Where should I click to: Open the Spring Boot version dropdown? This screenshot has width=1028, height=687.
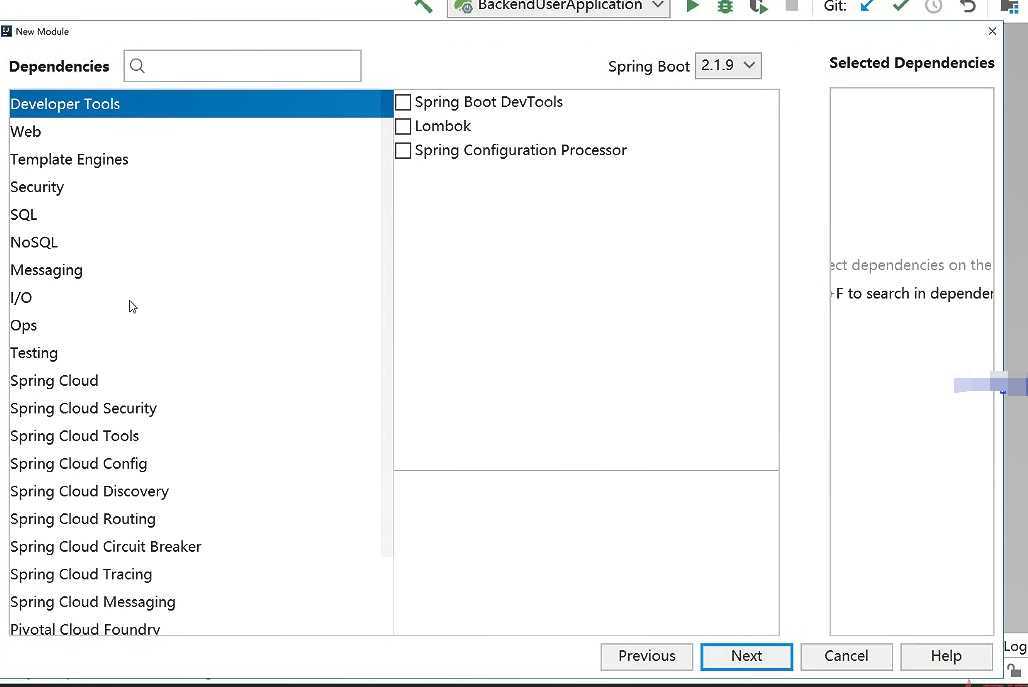click(x=728, y=66)
